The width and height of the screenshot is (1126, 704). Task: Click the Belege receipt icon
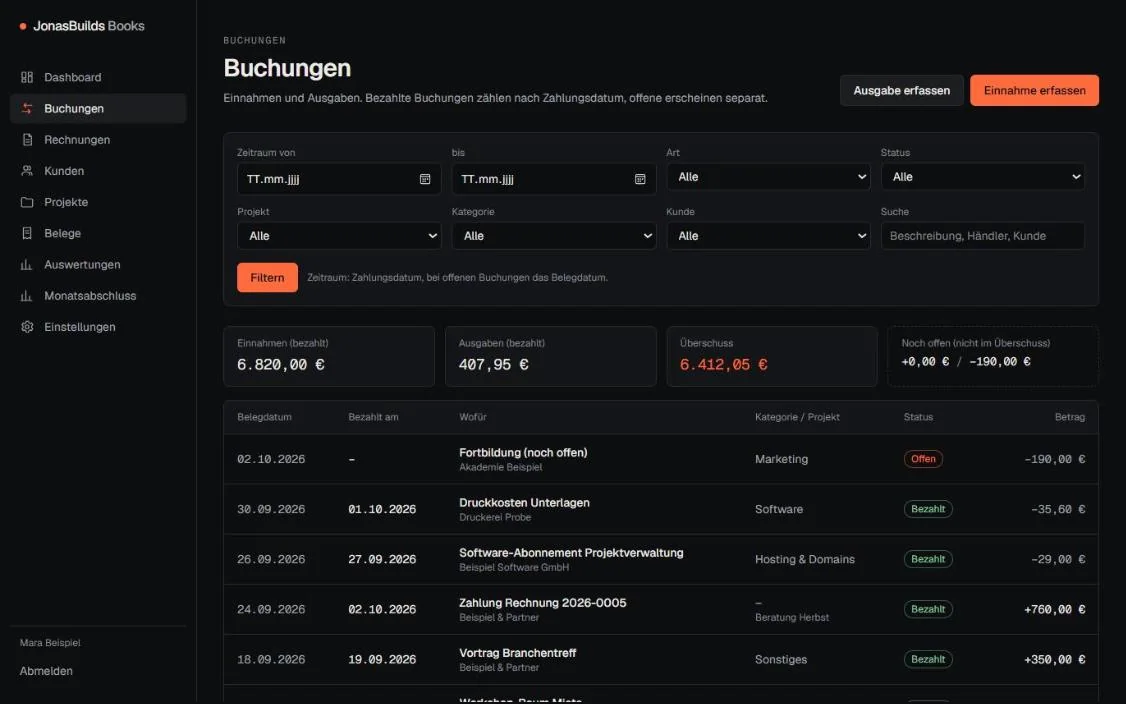point(27,233)
